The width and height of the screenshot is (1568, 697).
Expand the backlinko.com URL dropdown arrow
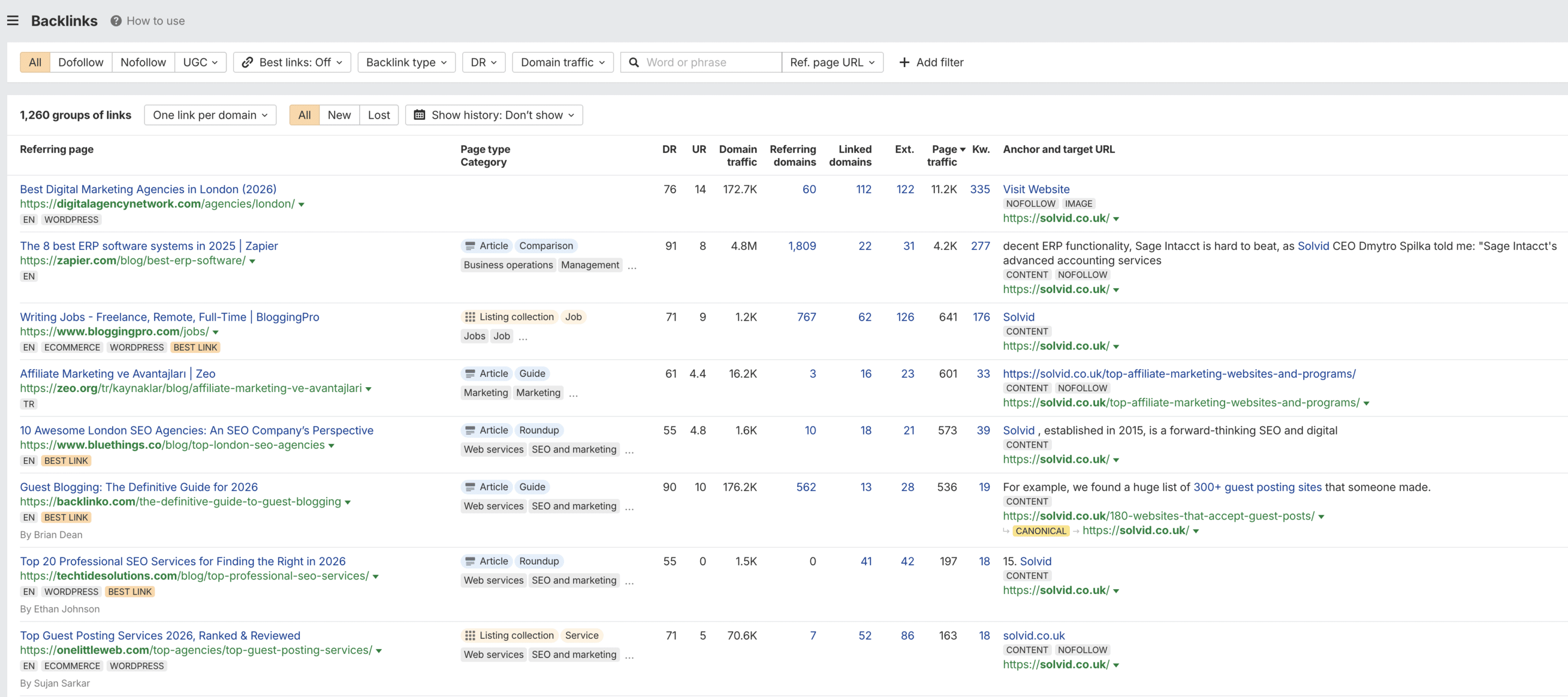click(x=347, y=502)
